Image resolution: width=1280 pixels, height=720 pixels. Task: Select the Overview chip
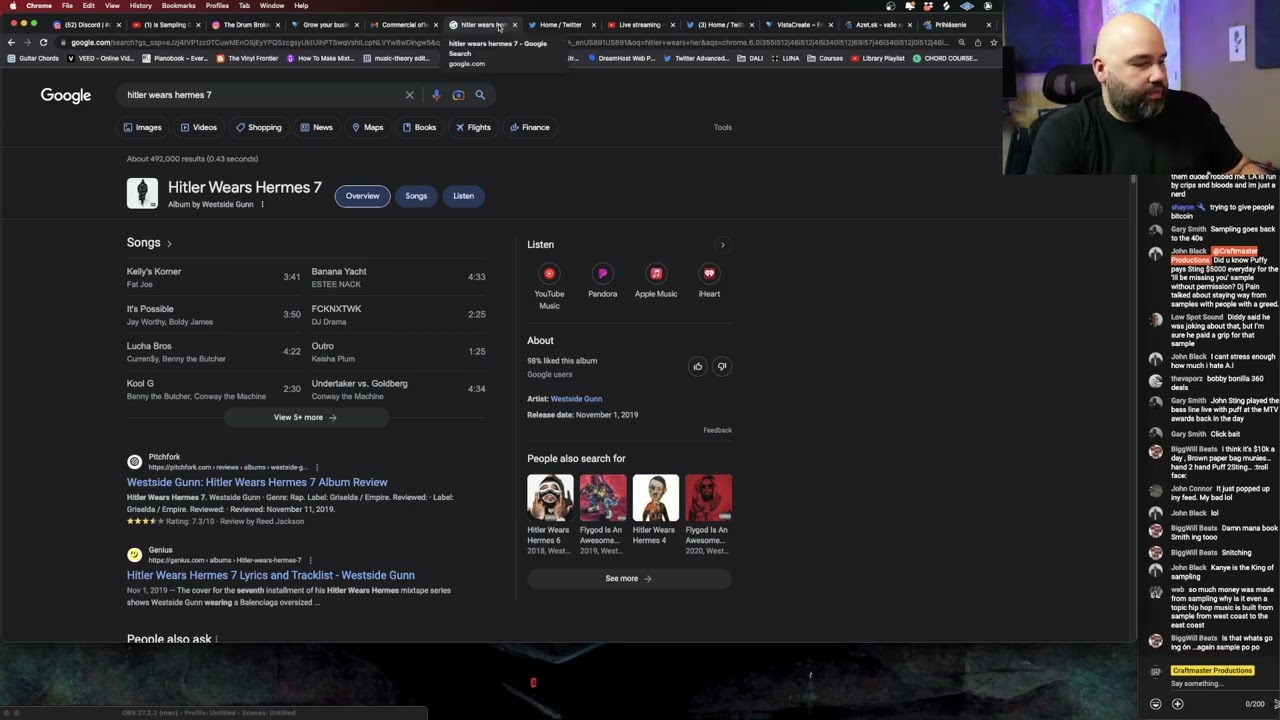tap(362, 196)
